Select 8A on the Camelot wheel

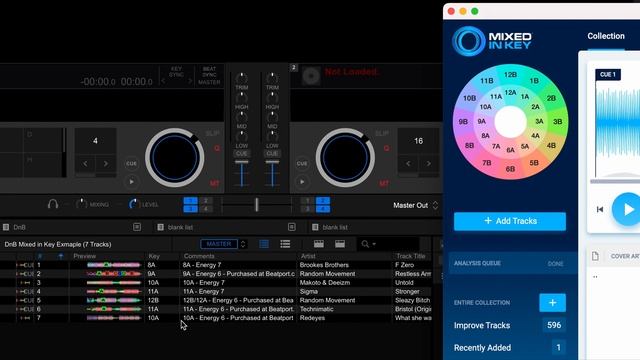485,136
